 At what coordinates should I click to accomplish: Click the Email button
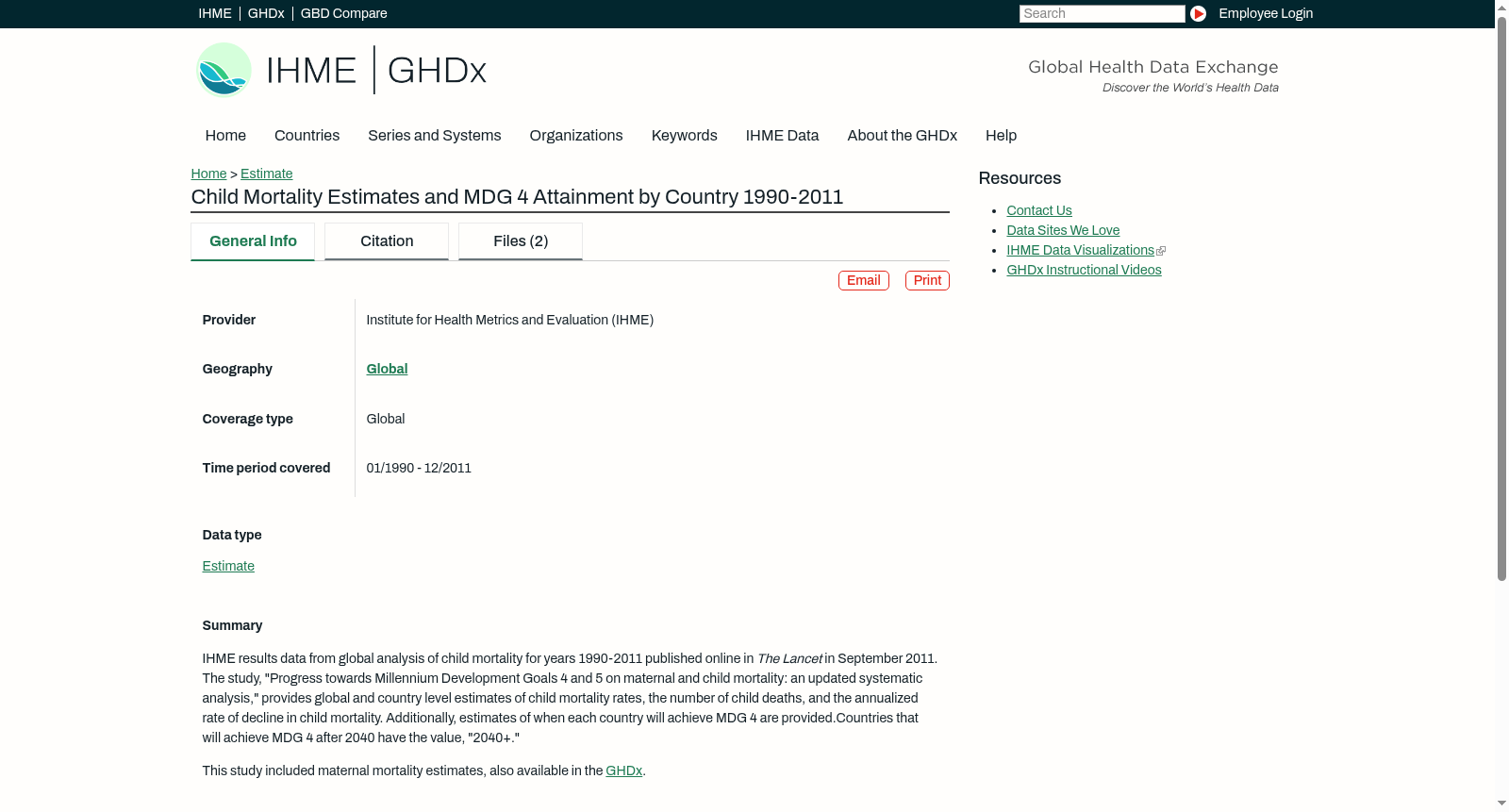(864, 281)
